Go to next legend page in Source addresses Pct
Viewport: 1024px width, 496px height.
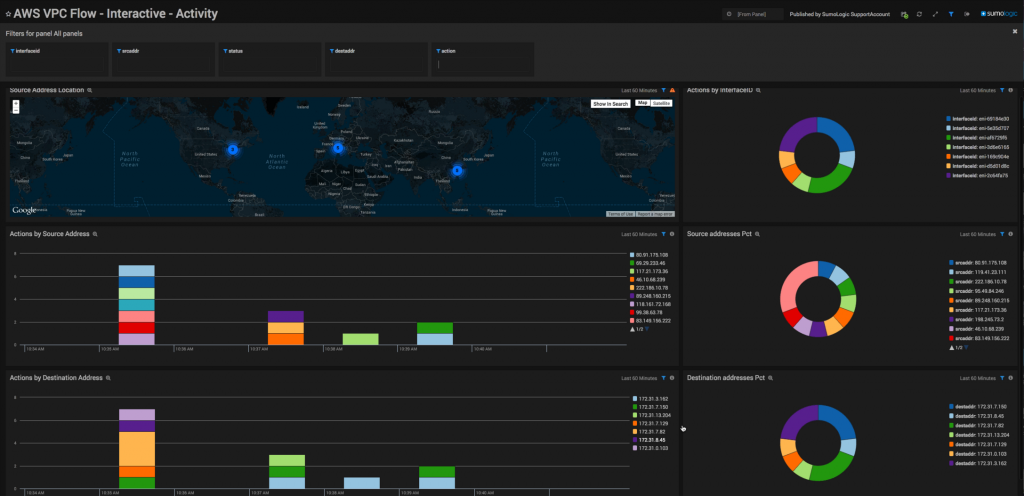[x=967, y=348]
